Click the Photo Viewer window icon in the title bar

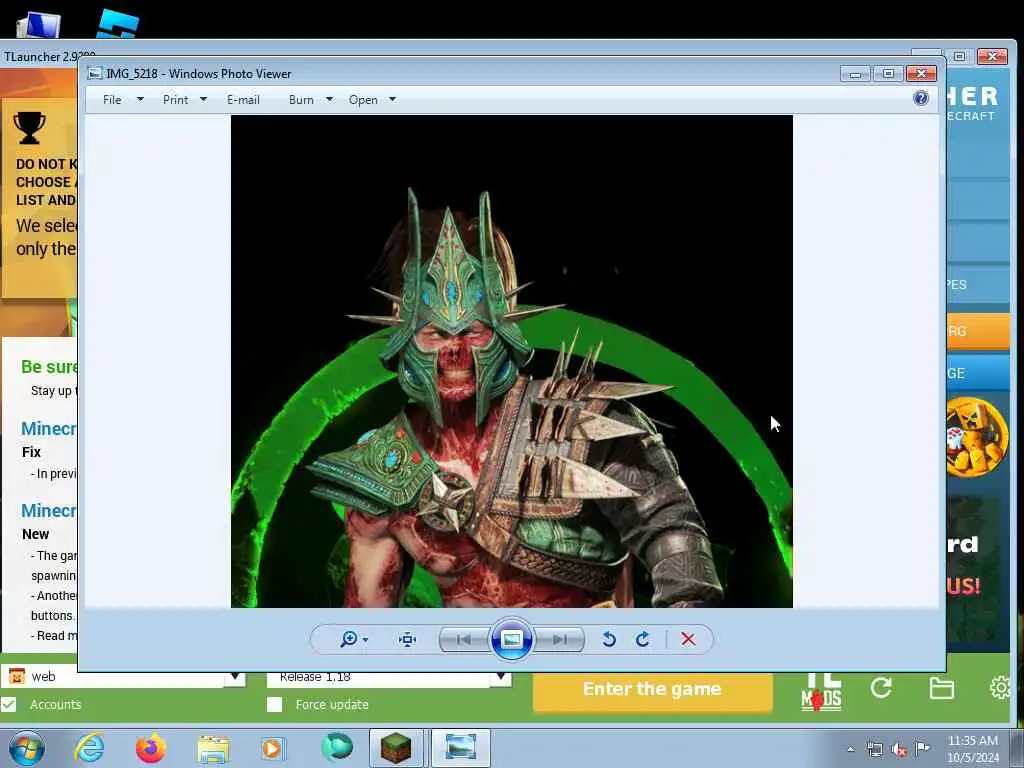(95, 74)
